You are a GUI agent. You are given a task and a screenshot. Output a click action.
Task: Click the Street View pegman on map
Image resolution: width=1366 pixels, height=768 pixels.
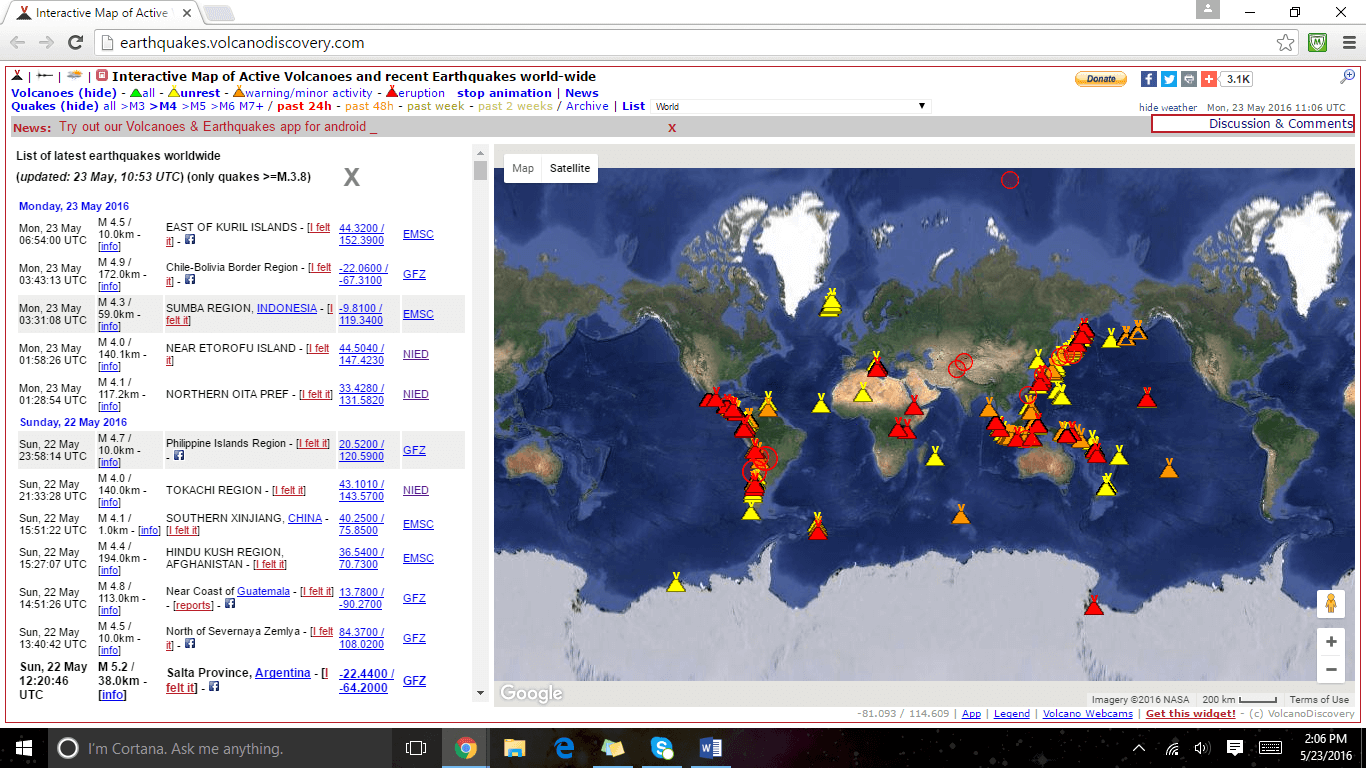[x=1330, y=603]
